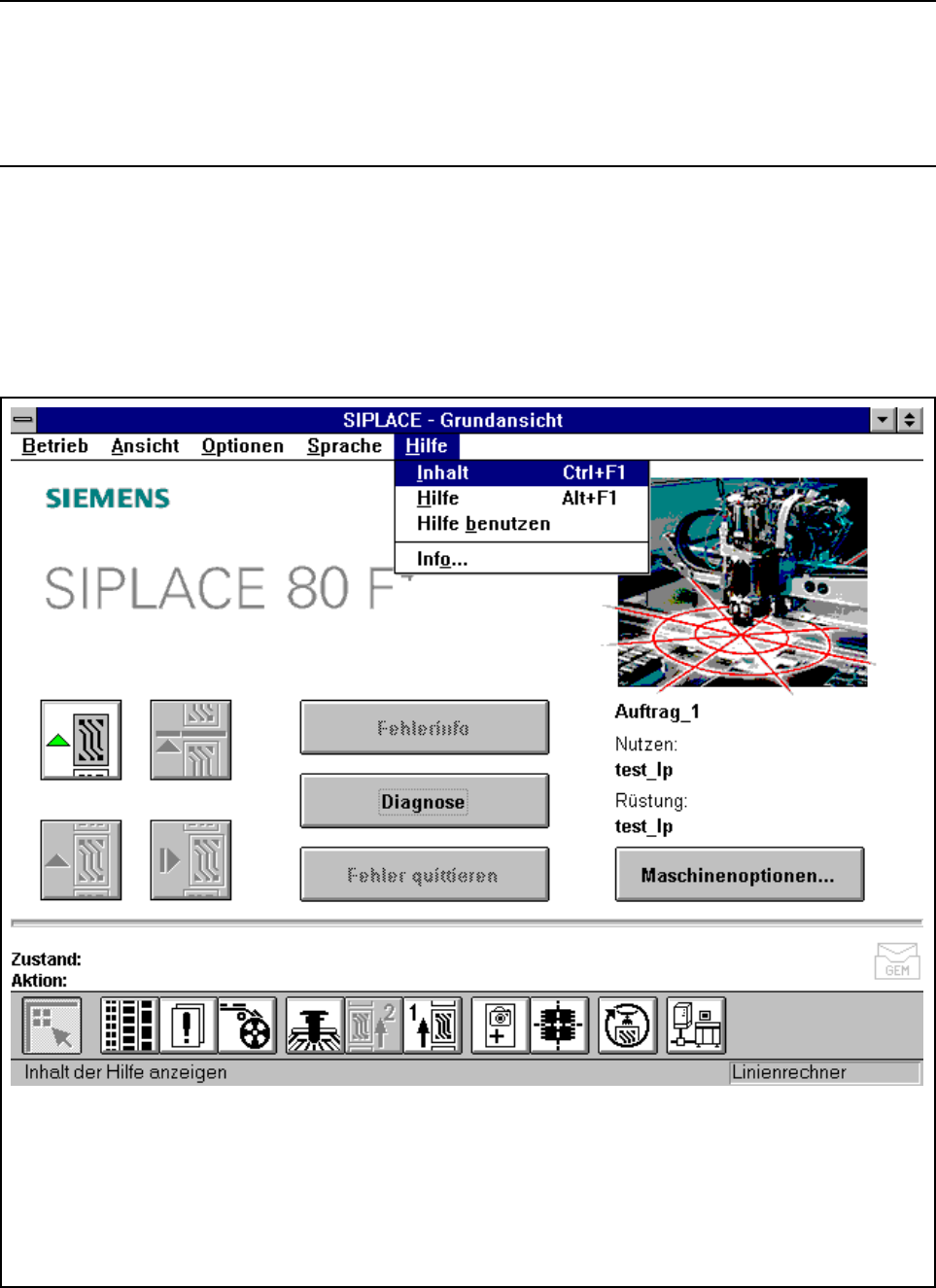Click the GEM envelope icon

[897, 960]
